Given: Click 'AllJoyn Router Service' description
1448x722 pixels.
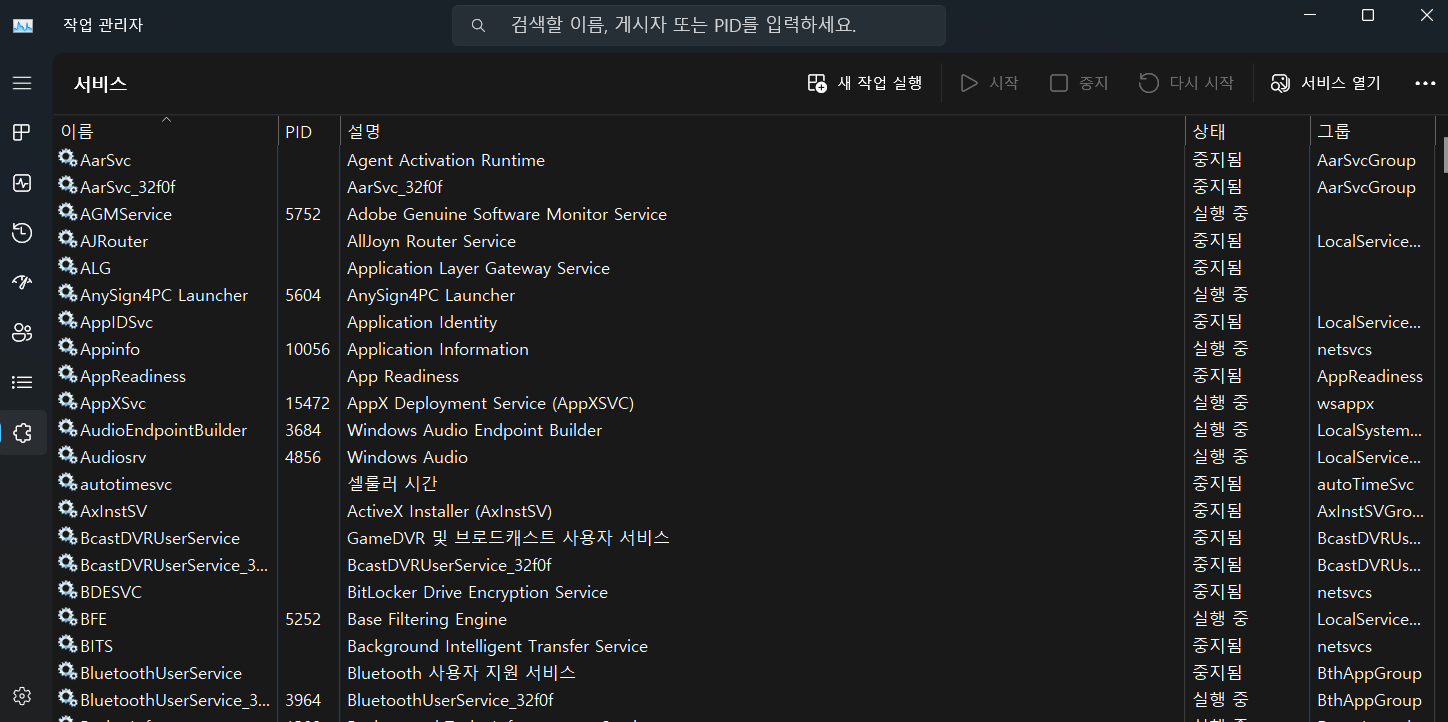Looking at the screenshot, I should pyautogui.click(x=431, y=241).
